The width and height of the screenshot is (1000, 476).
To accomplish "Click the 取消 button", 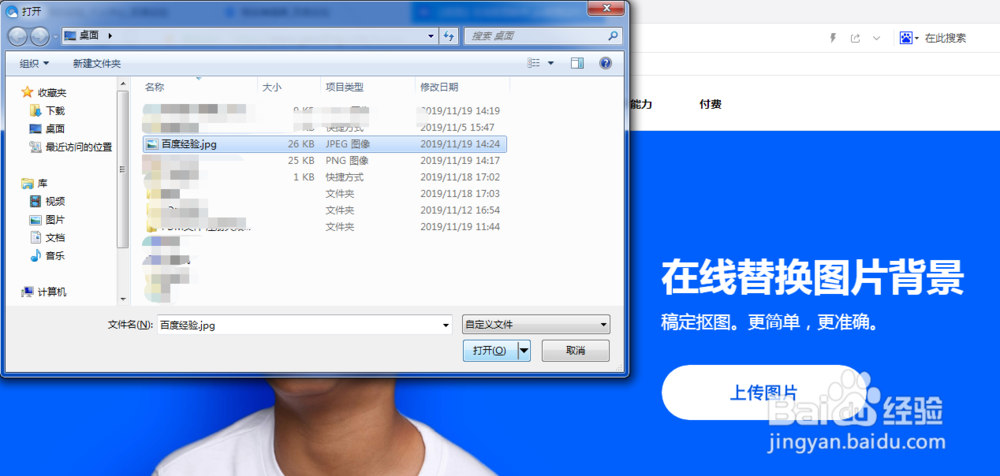I will coord(575,350).
